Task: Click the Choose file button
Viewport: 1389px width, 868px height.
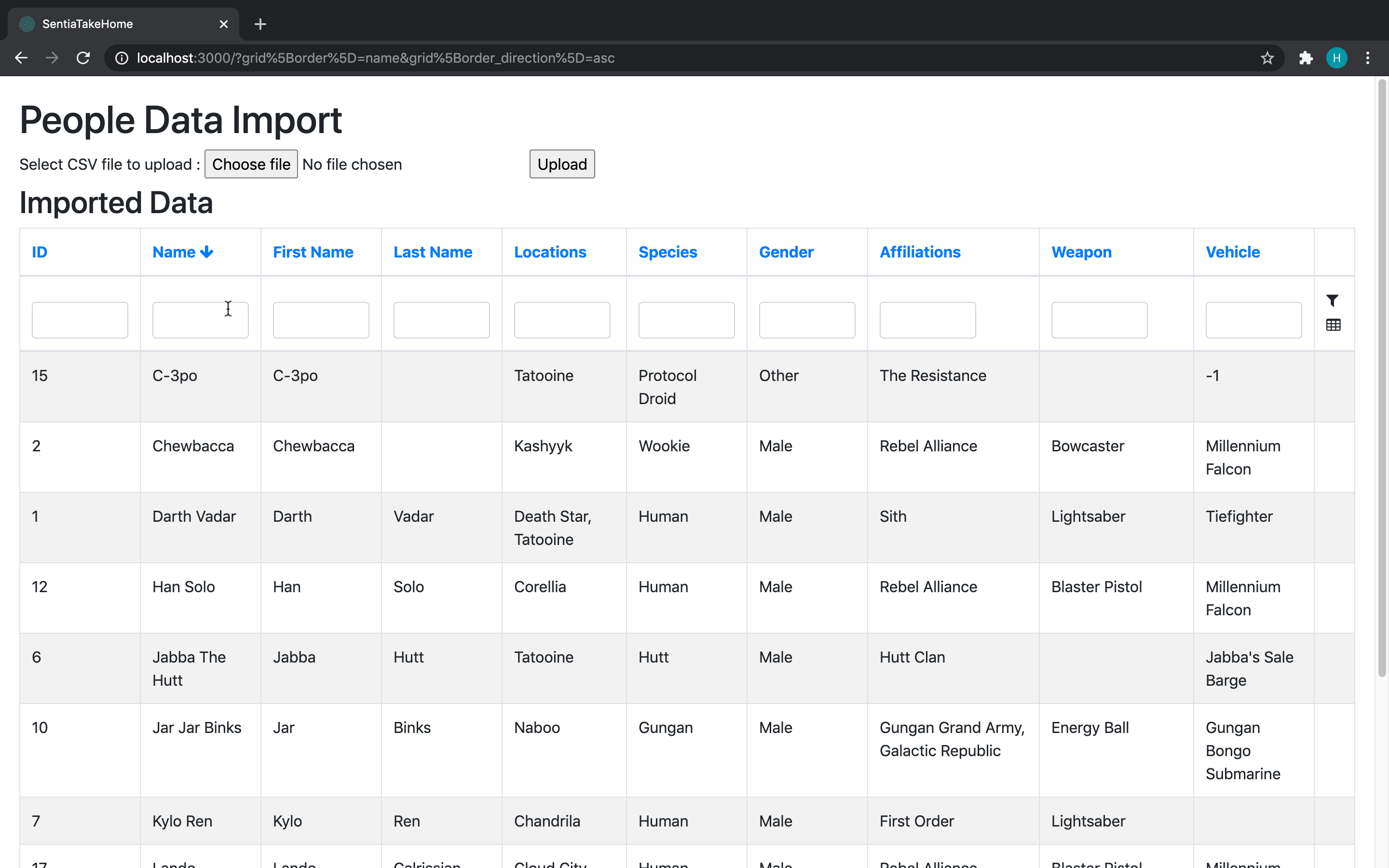Action: point(251,164)
